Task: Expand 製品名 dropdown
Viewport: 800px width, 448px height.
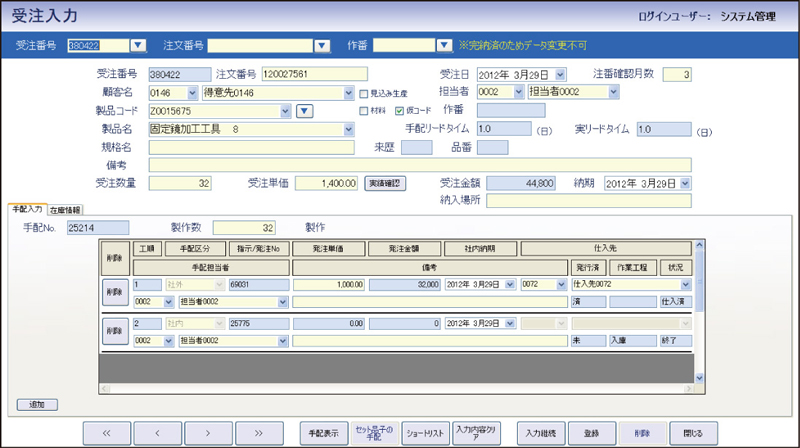Action: tap(348, 129)
